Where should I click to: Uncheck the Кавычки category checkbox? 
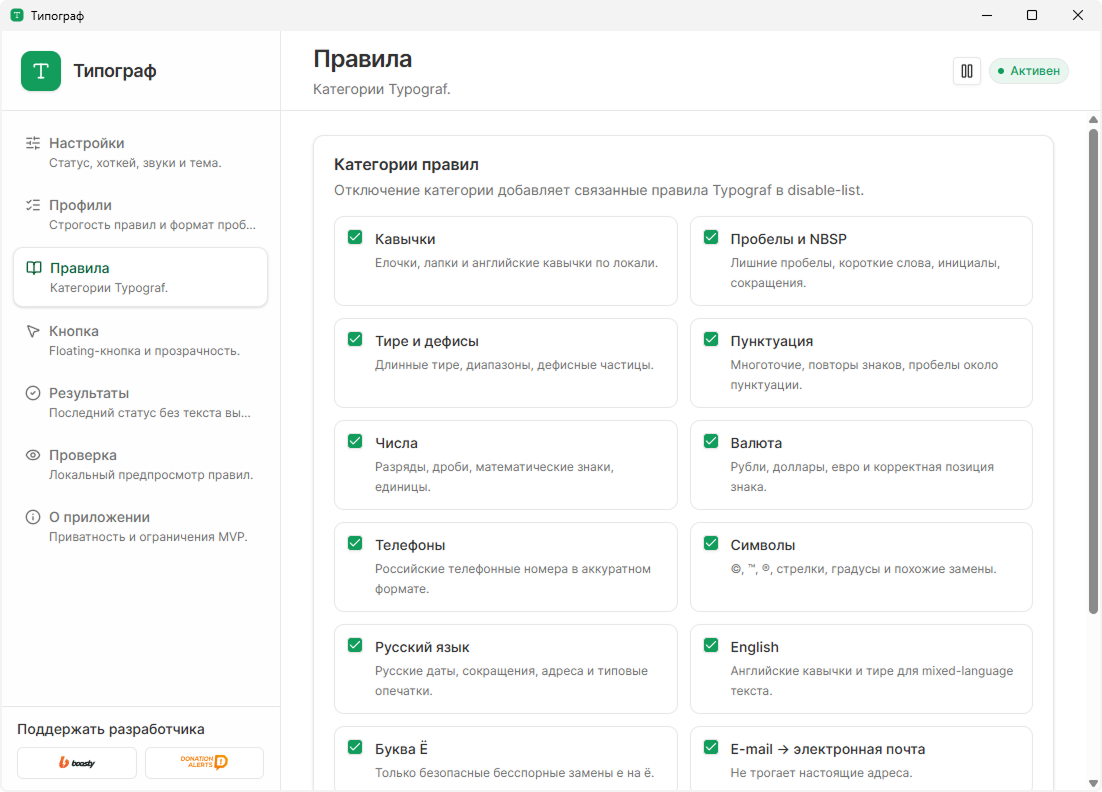coord(355,238)
